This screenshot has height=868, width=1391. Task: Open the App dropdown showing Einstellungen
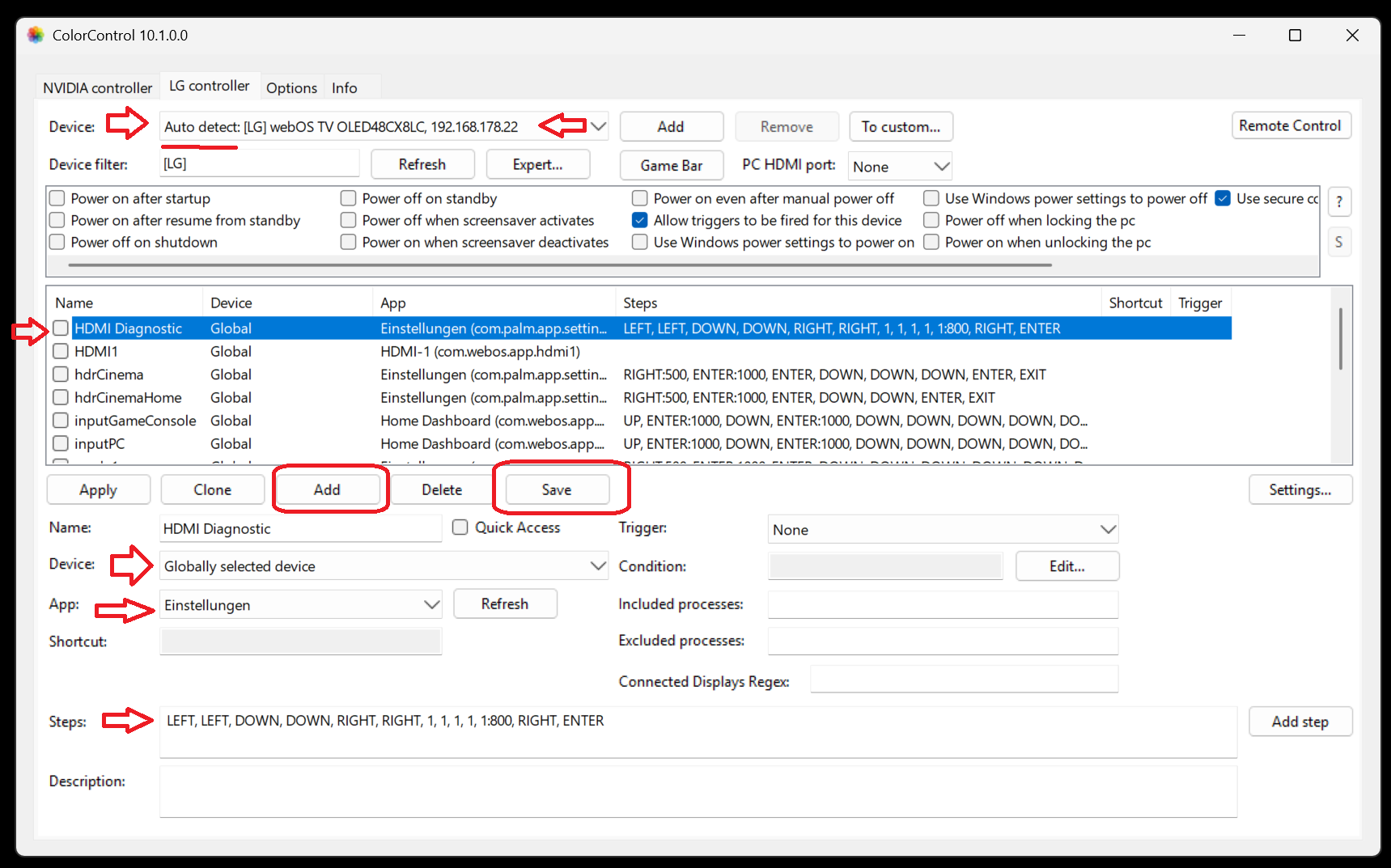301,605
